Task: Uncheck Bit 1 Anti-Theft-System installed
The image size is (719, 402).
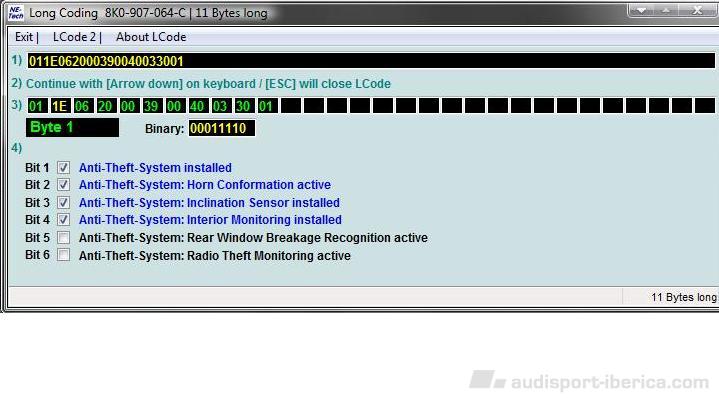Action: 63,167
